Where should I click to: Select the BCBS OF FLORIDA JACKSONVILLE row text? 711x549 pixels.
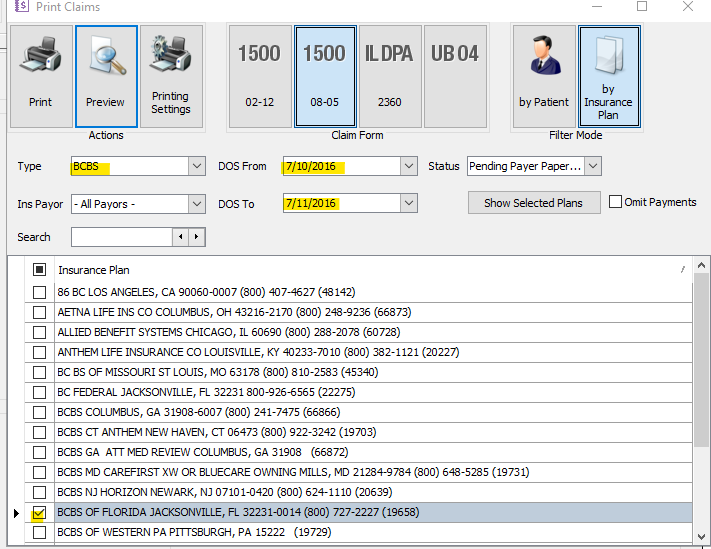239,512
